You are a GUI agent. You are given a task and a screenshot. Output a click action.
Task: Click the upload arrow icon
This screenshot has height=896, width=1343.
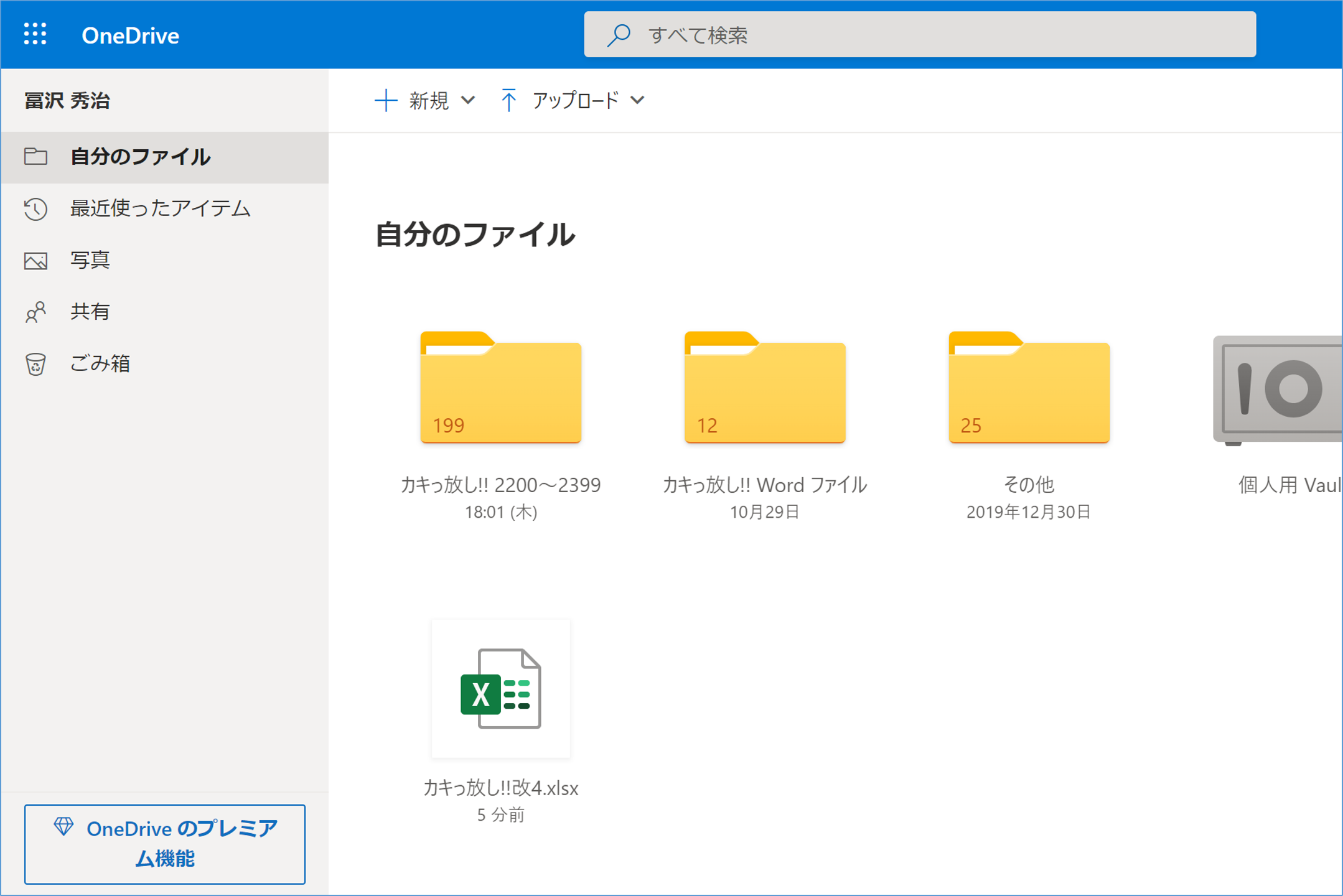[x=508, y=100]
